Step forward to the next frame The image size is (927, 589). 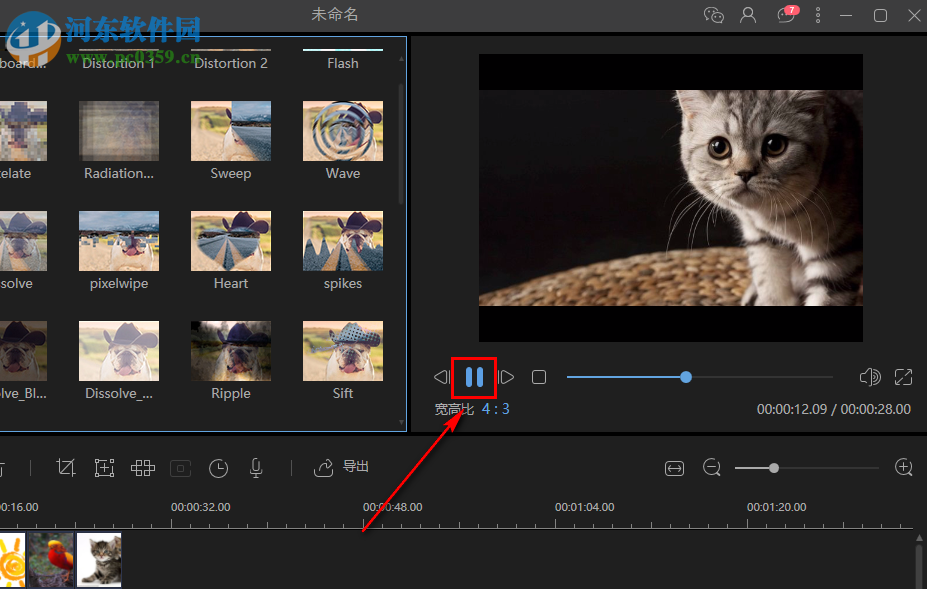pyautogui.click(x=507, y=377)
